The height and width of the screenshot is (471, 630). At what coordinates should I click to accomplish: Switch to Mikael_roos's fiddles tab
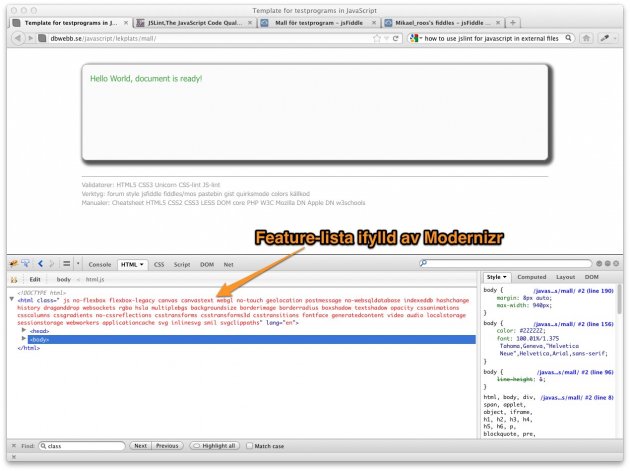click(443, 23)
